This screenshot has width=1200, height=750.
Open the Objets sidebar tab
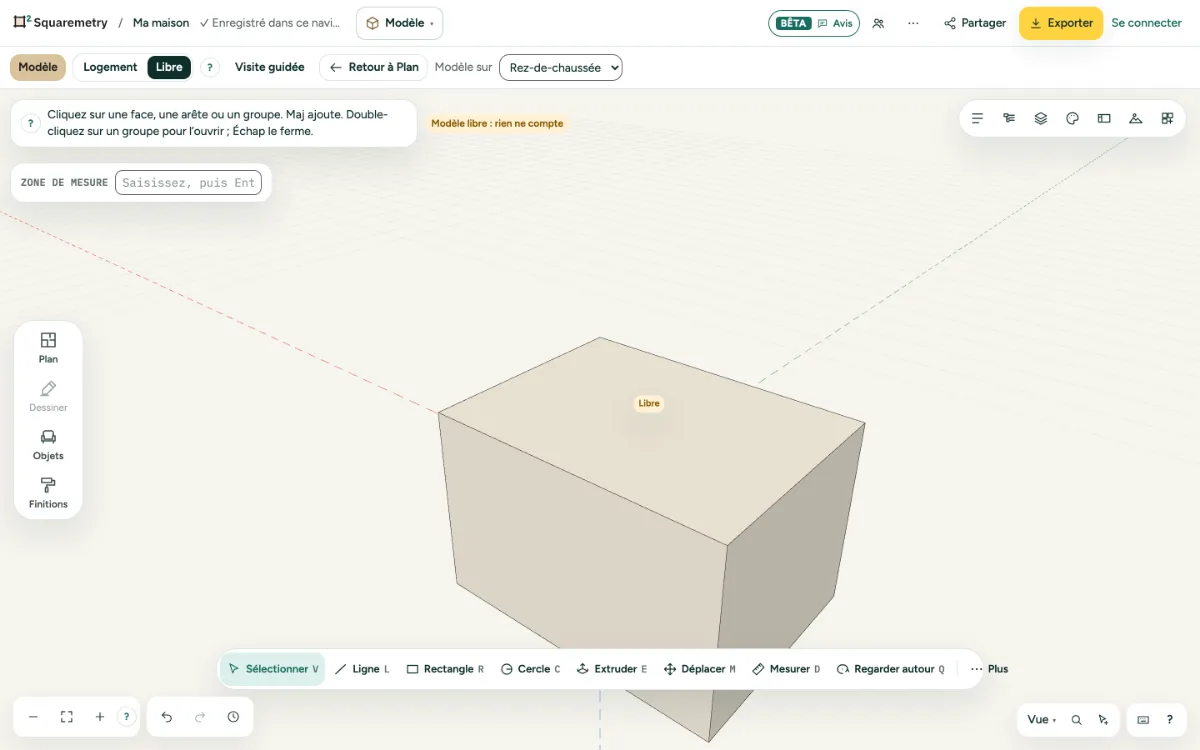48,445
